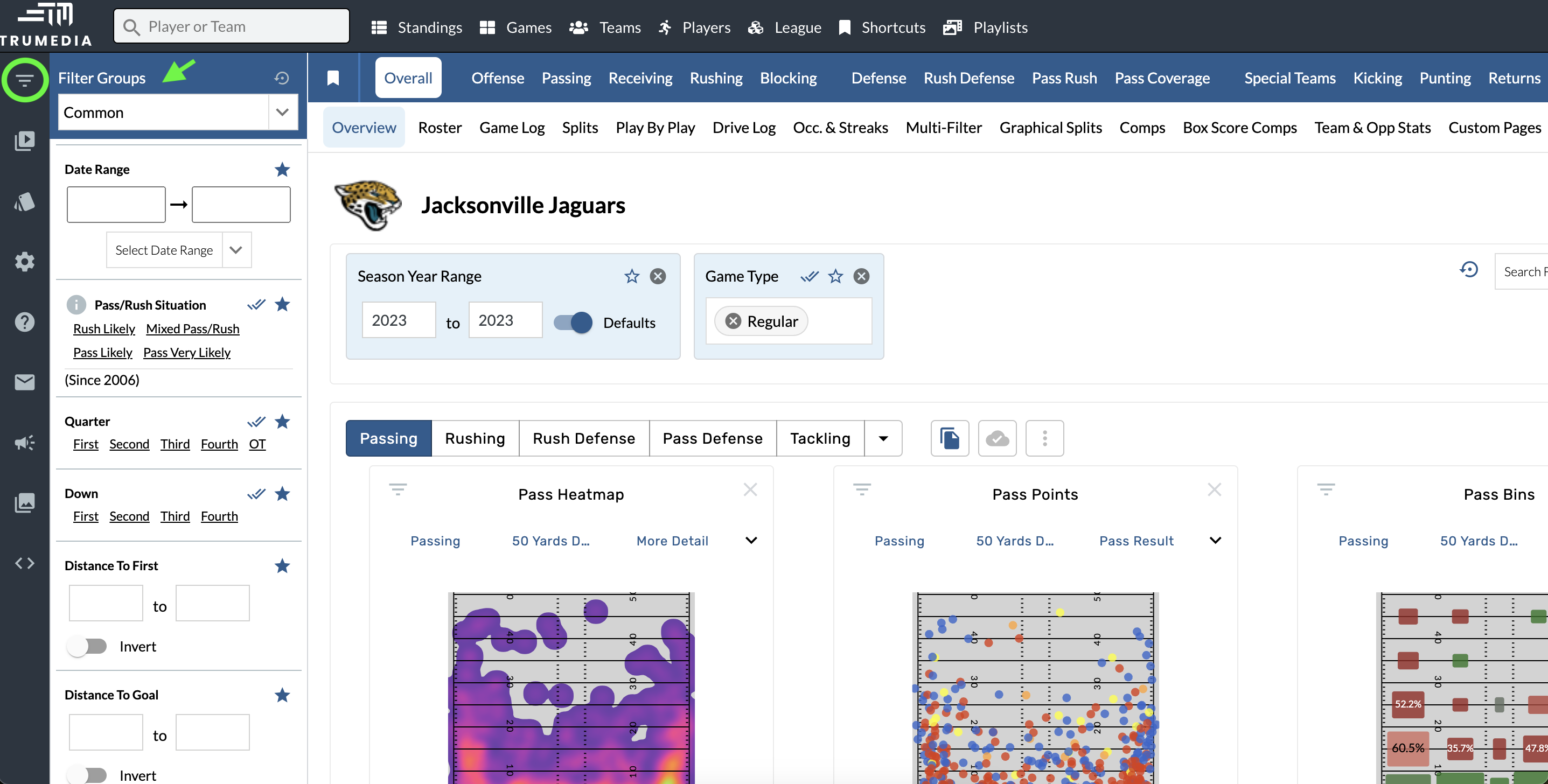Click the filter groups sidebar icon
Screen dimensions: 1548x784
24,80
